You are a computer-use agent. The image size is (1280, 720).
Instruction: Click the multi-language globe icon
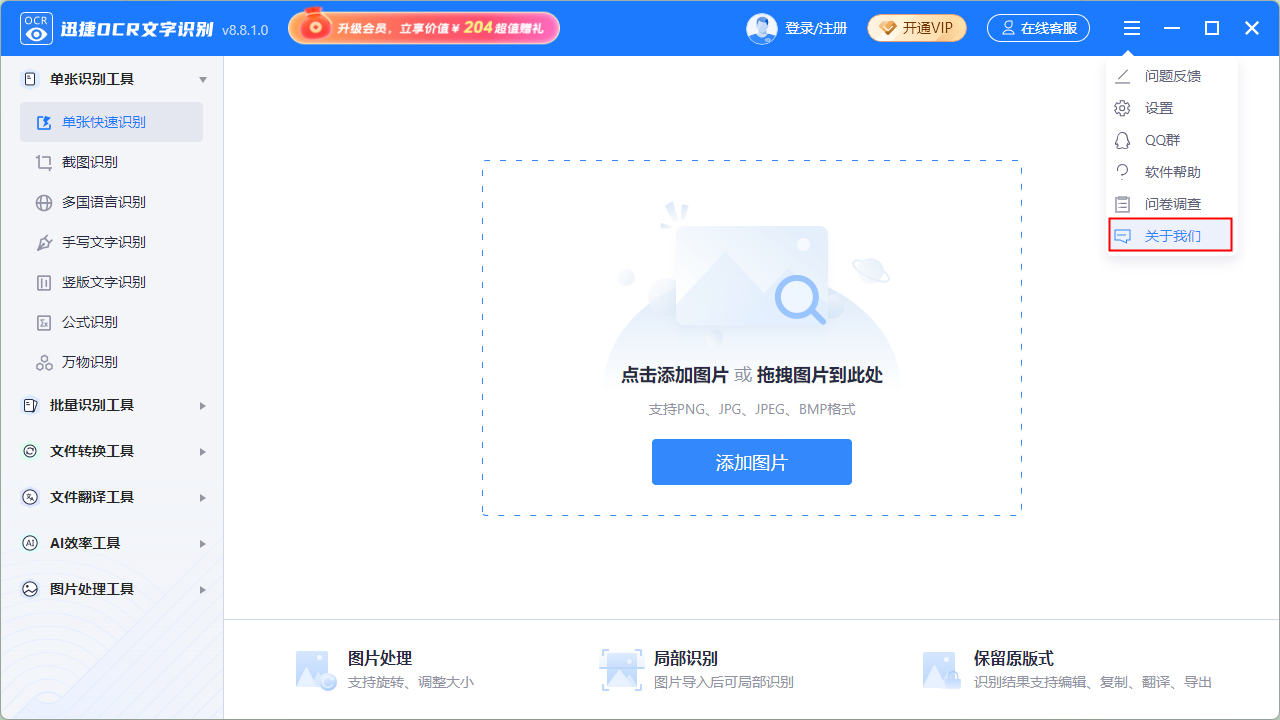point(44,202)
